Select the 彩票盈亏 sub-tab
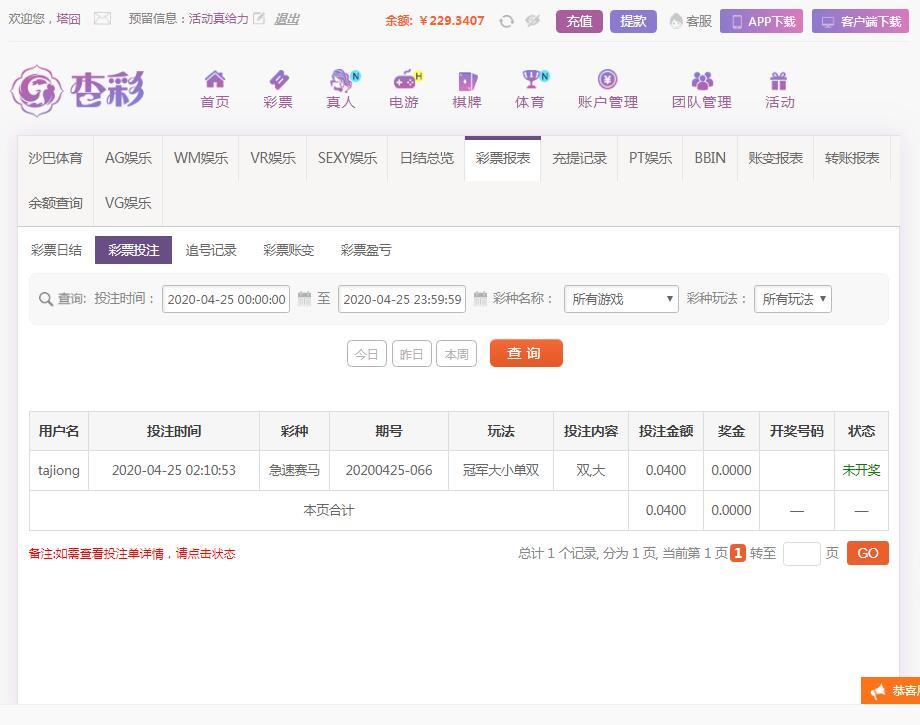This screenshot has height=725, width=920. coord(366,250)
